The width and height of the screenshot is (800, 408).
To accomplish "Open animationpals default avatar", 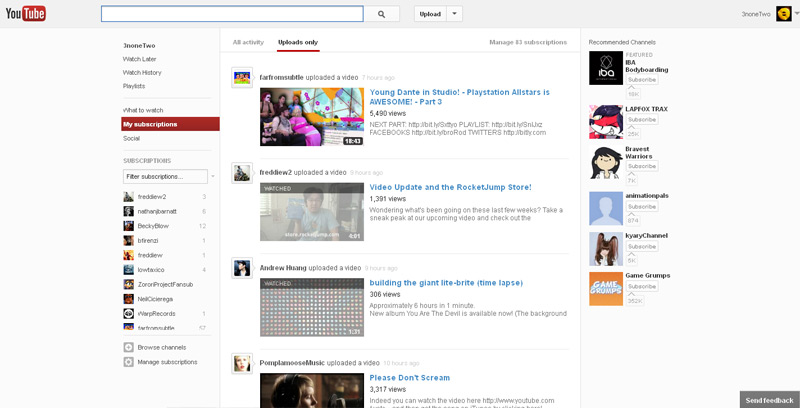I will pos(606,209).
